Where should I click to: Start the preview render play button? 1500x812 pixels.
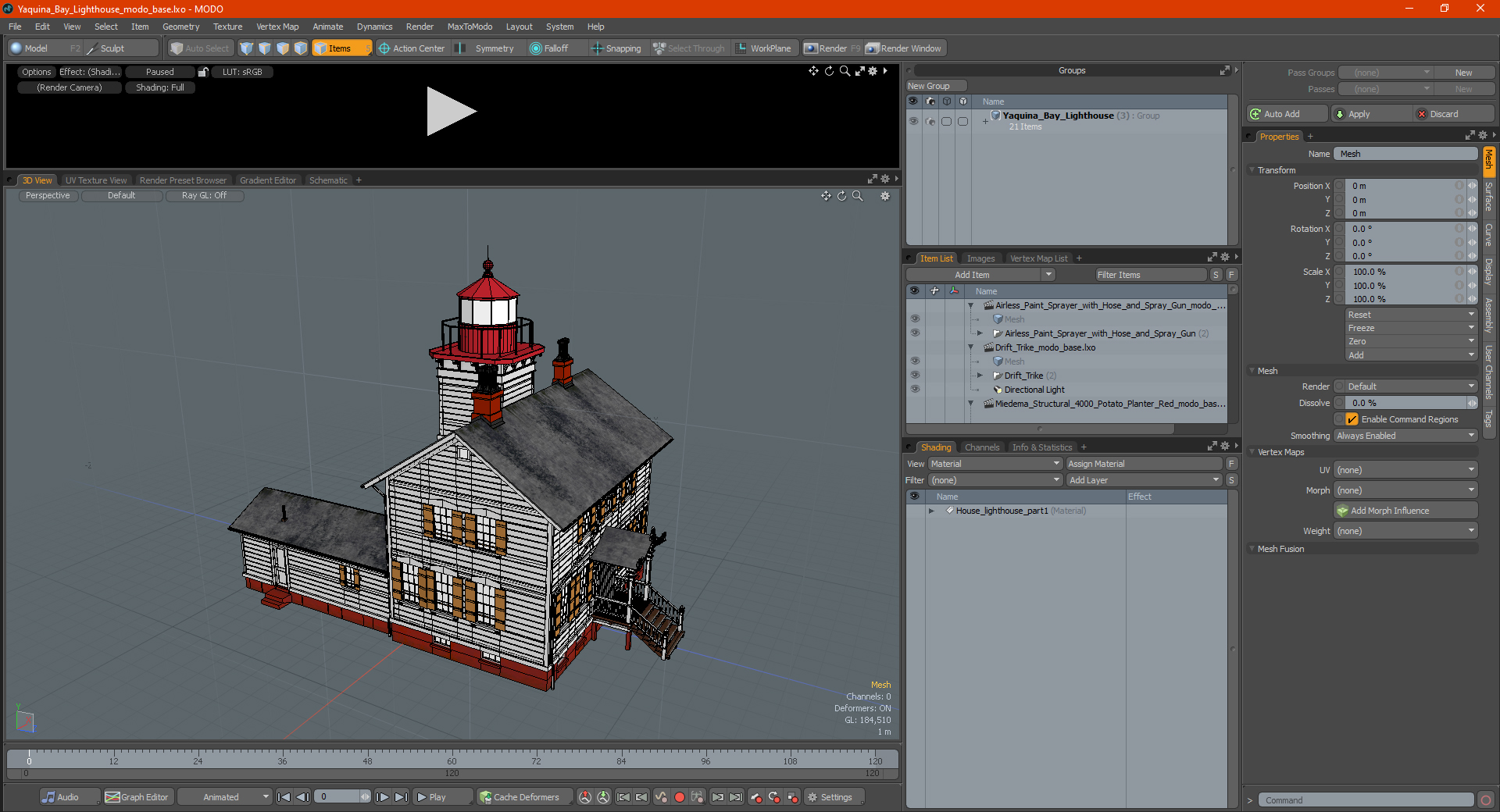(452, 112)
